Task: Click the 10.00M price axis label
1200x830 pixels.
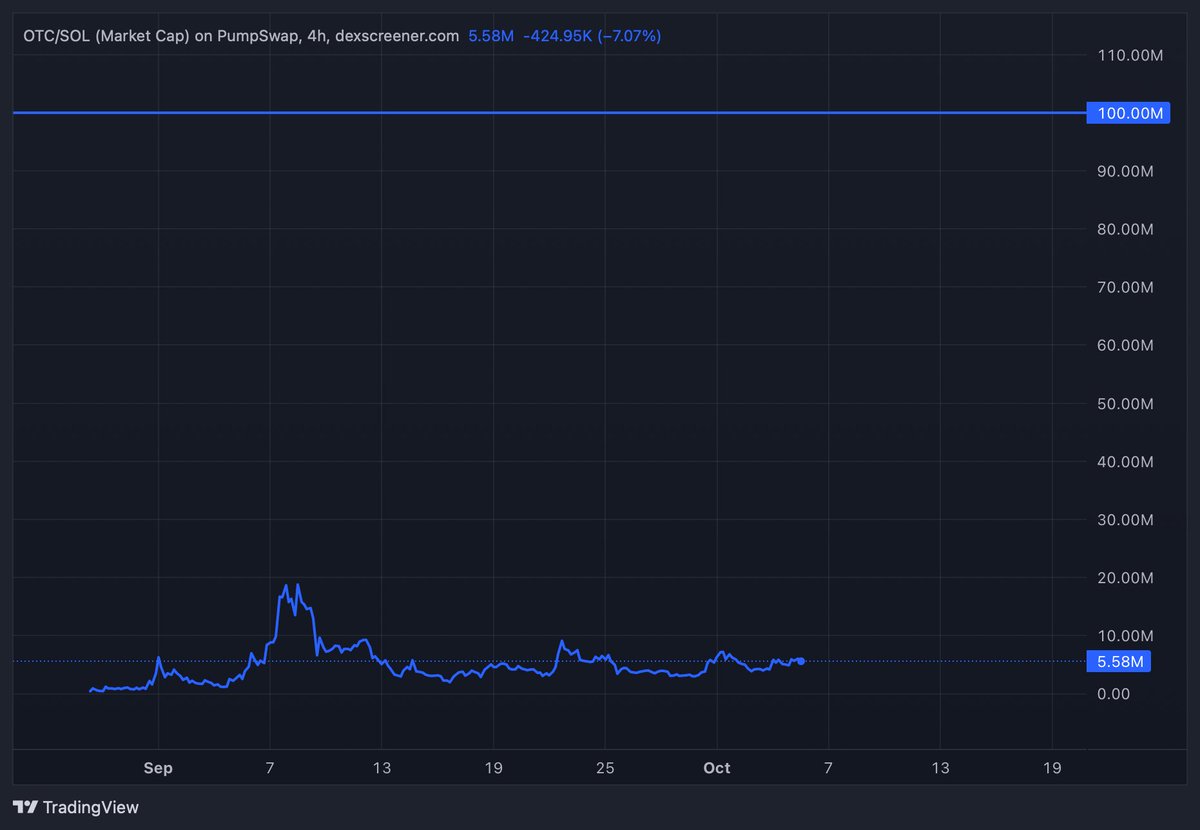Action: point(1126,635)
